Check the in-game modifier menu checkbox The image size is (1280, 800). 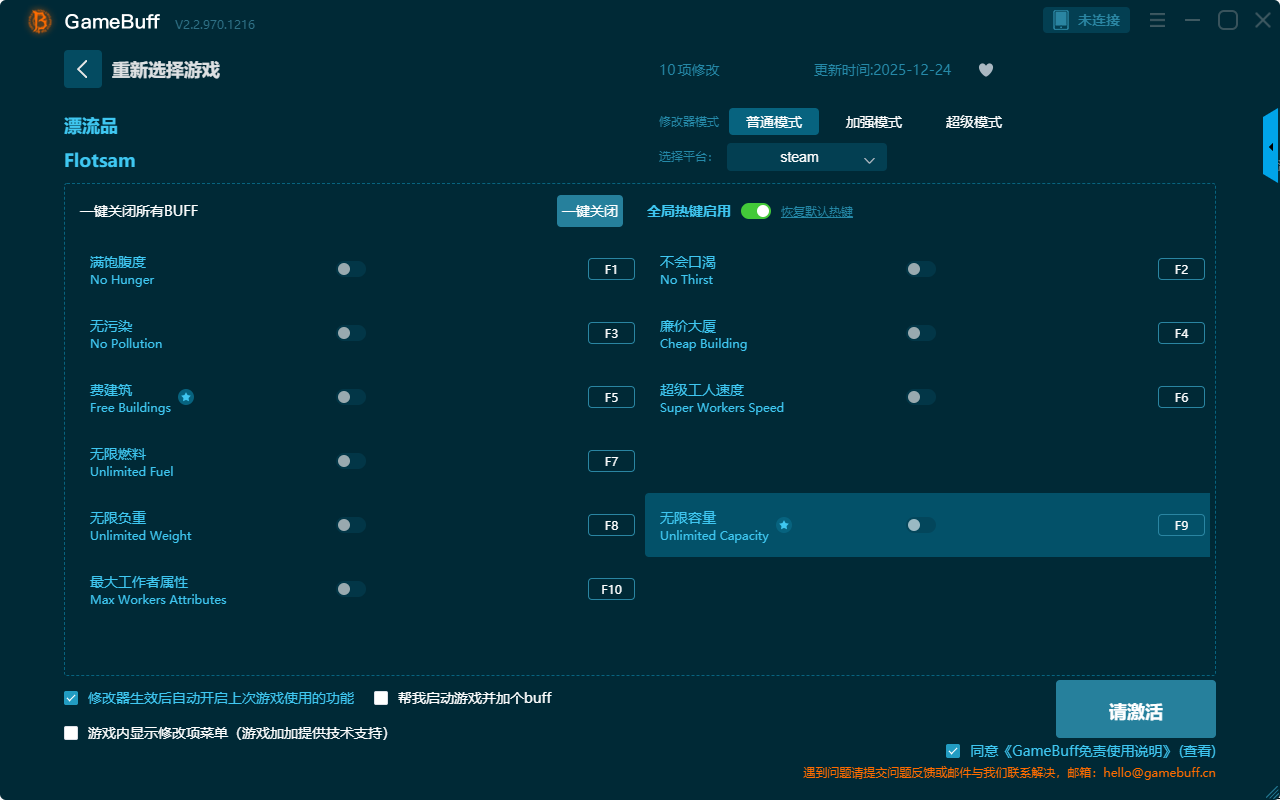[x=71, y=733]
